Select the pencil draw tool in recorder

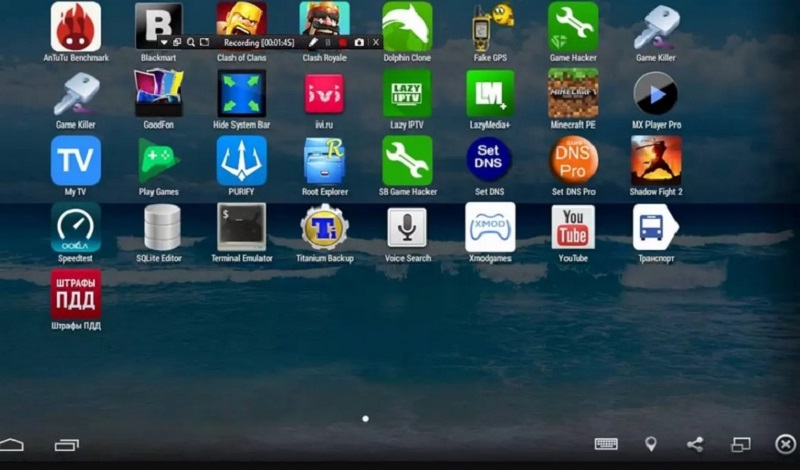point(313,42)
